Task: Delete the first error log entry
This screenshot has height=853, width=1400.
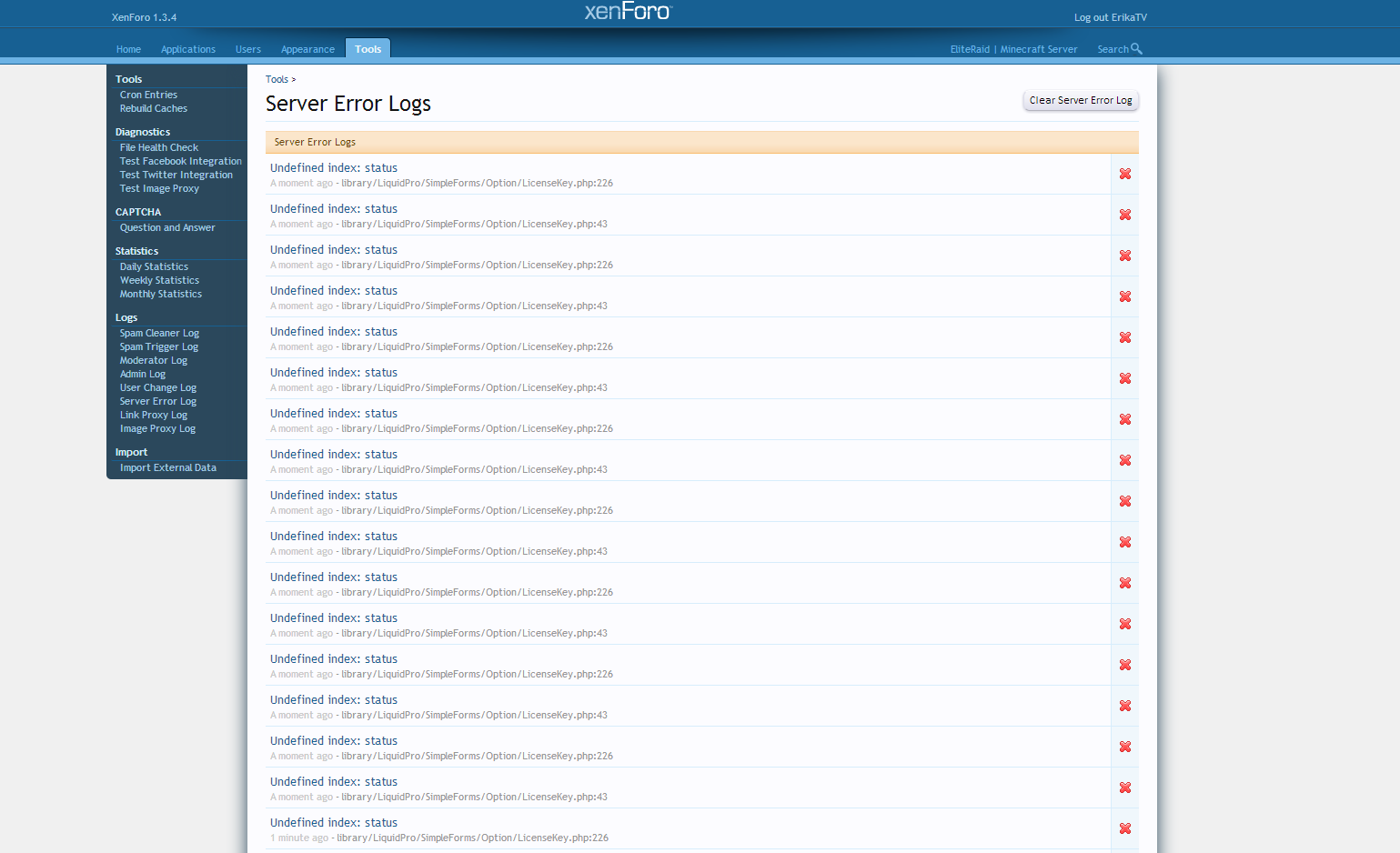Action: tap(1124, 174)
